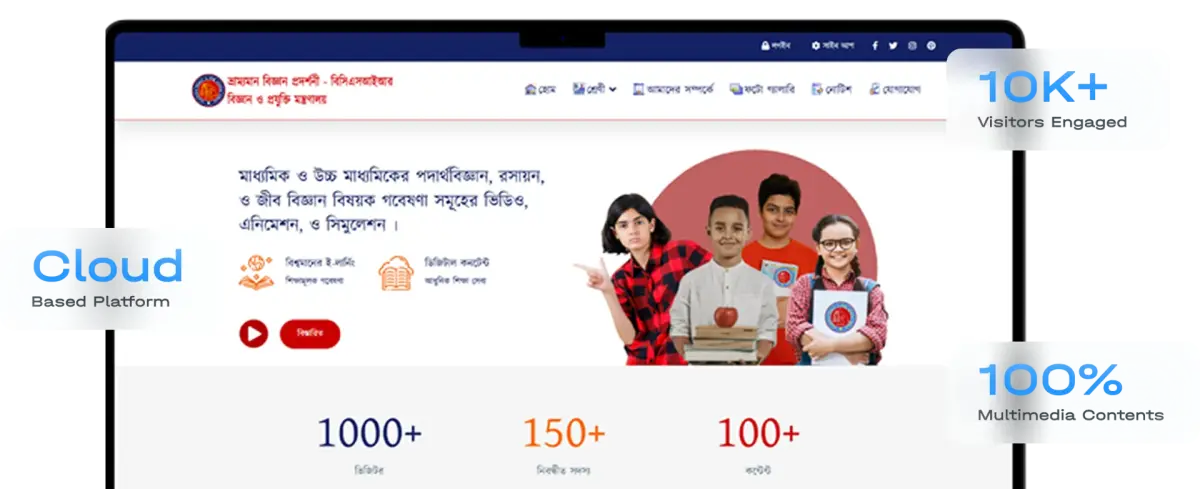This screenshot has width=1200, height=489.
Task: Click the e-learning globe hands icon
Action: [256, 272]
